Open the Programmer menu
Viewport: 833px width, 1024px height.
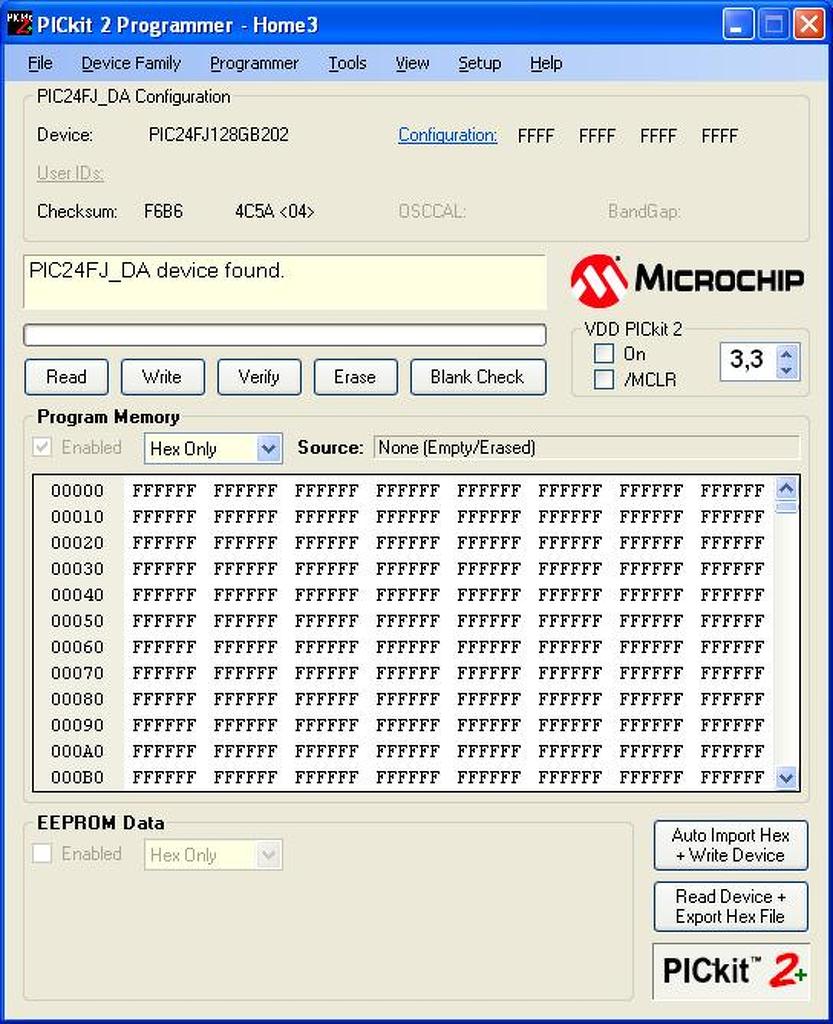tap(254, 63)
